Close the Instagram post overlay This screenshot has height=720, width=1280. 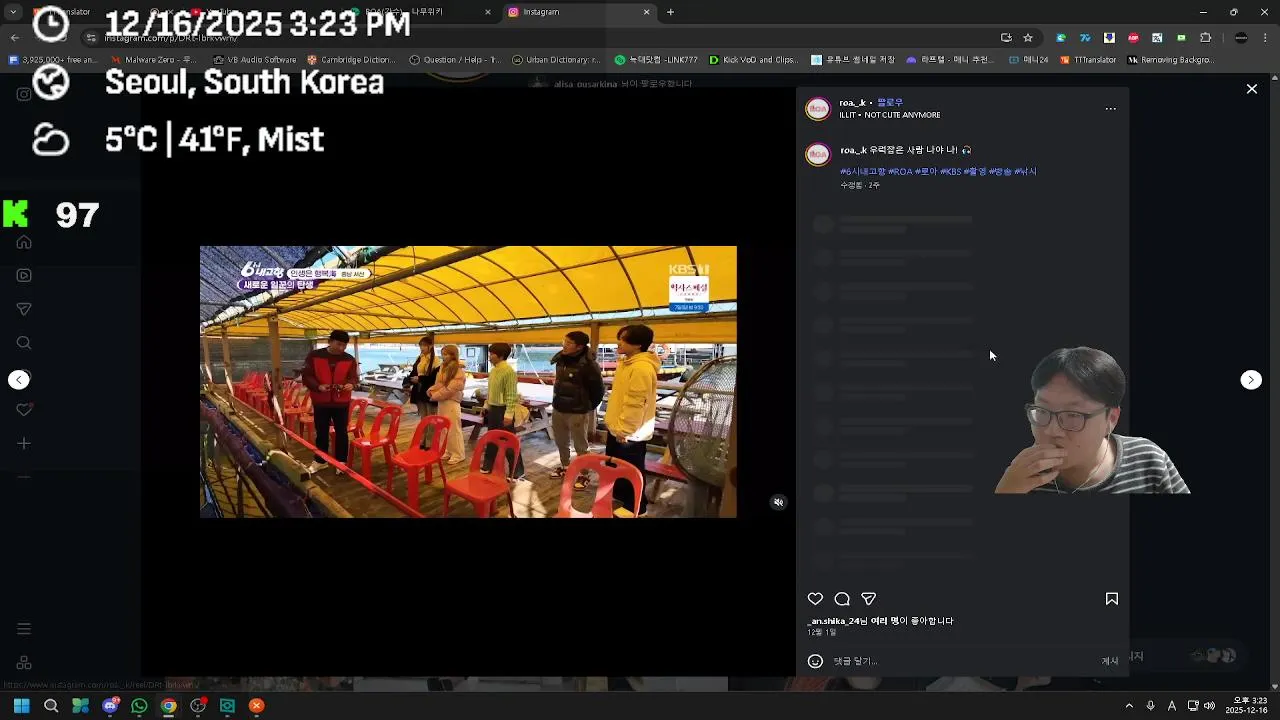point(1251,89)
